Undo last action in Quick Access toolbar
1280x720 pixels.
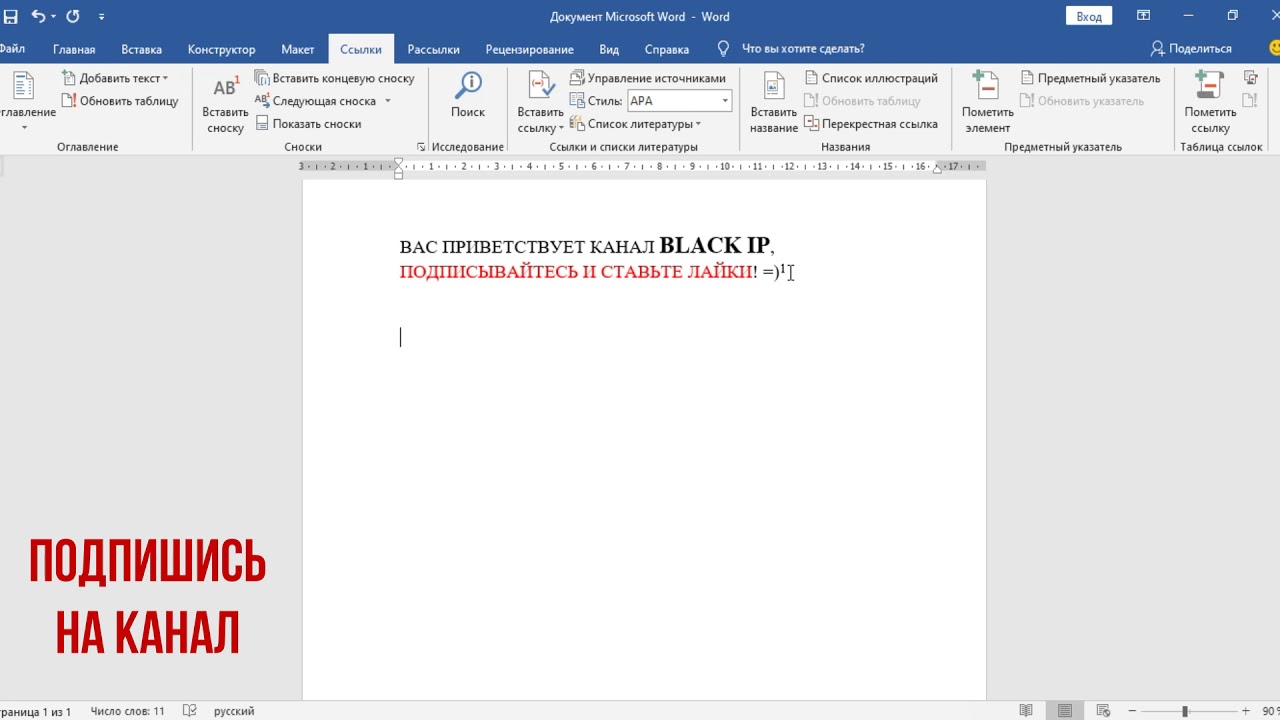point(37,16)
